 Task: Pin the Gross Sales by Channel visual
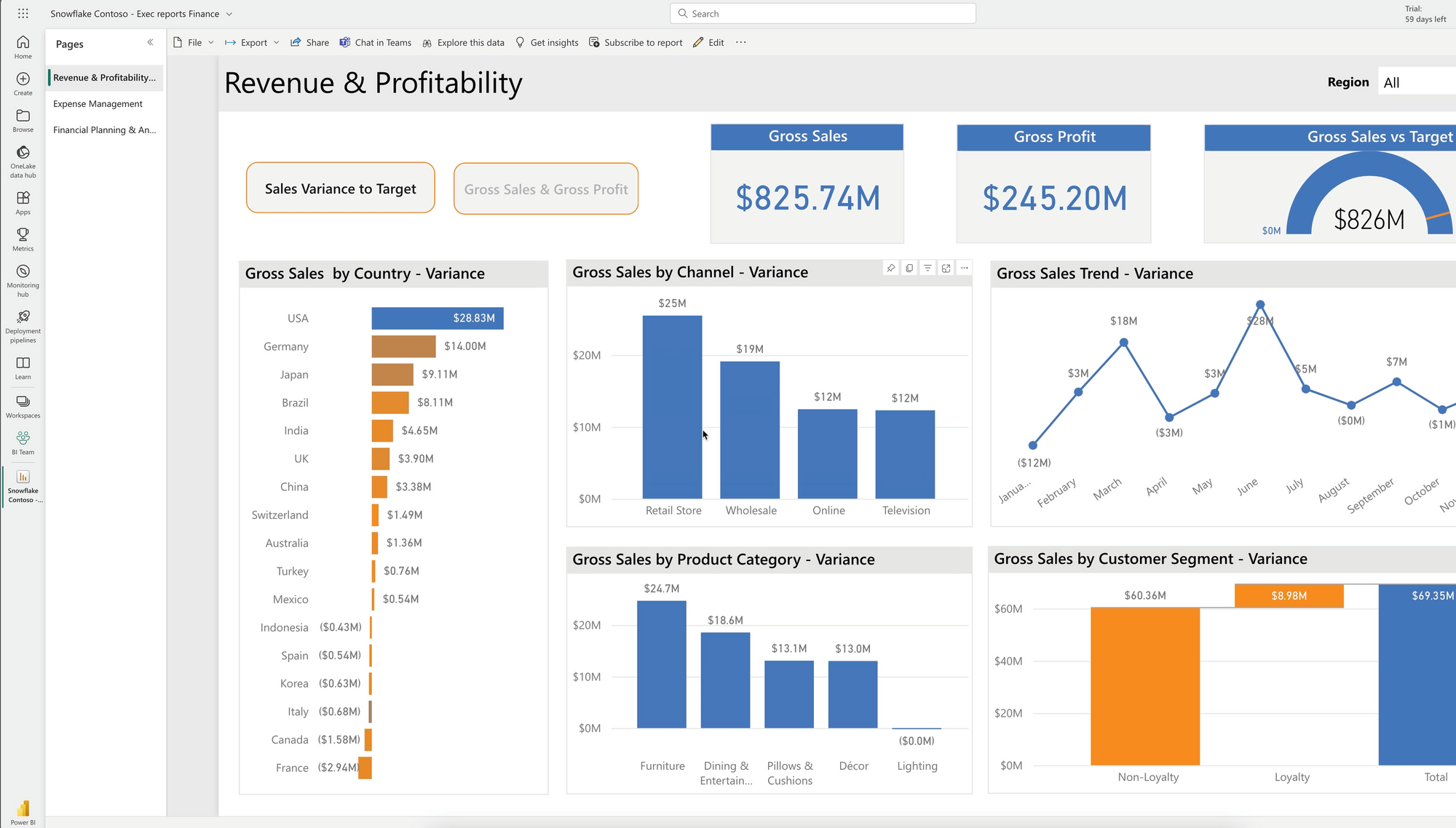point(890,268)
